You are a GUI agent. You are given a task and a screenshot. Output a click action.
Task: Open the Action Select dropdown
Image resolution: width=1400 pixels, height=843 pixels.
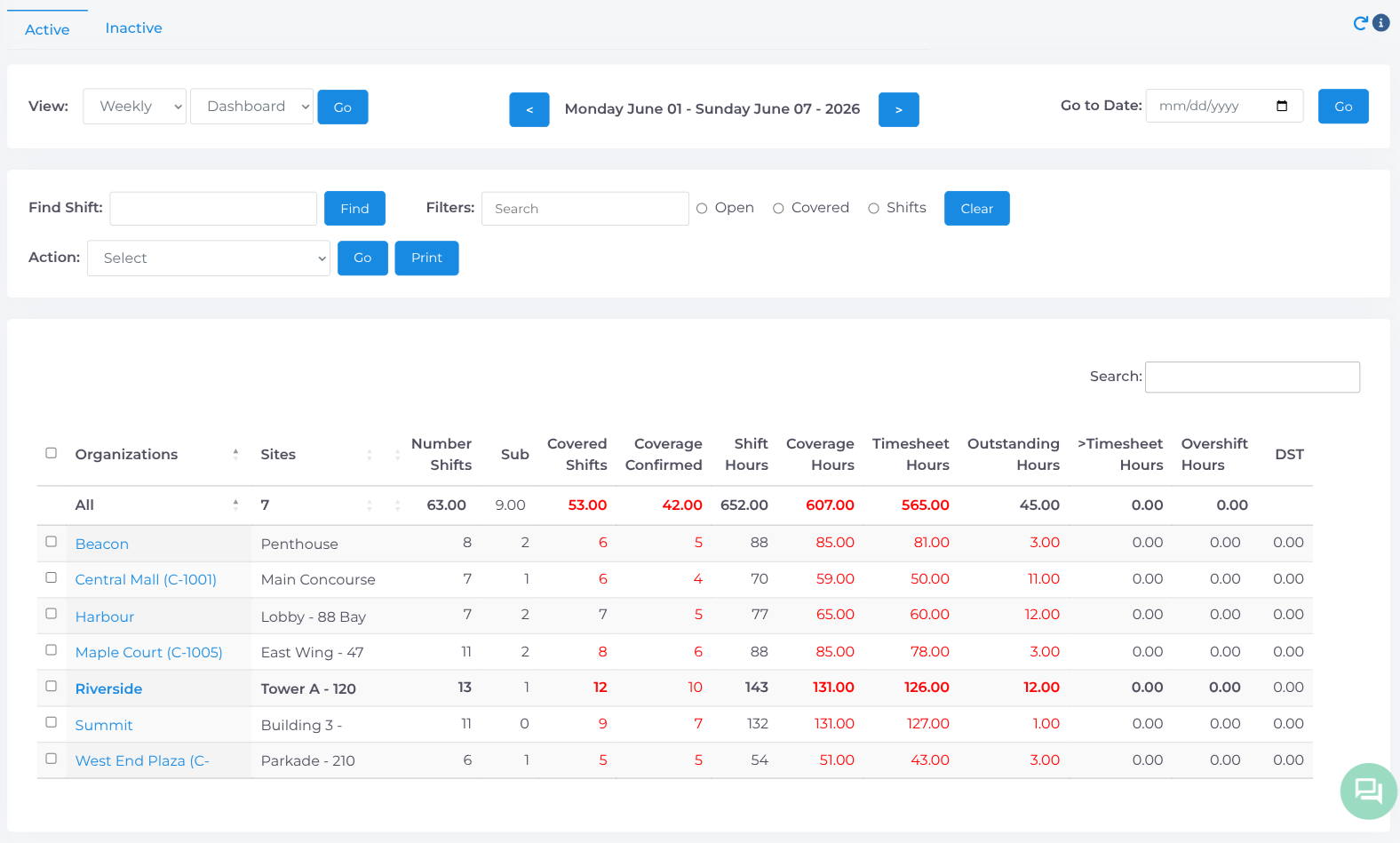tap(209, 258)
